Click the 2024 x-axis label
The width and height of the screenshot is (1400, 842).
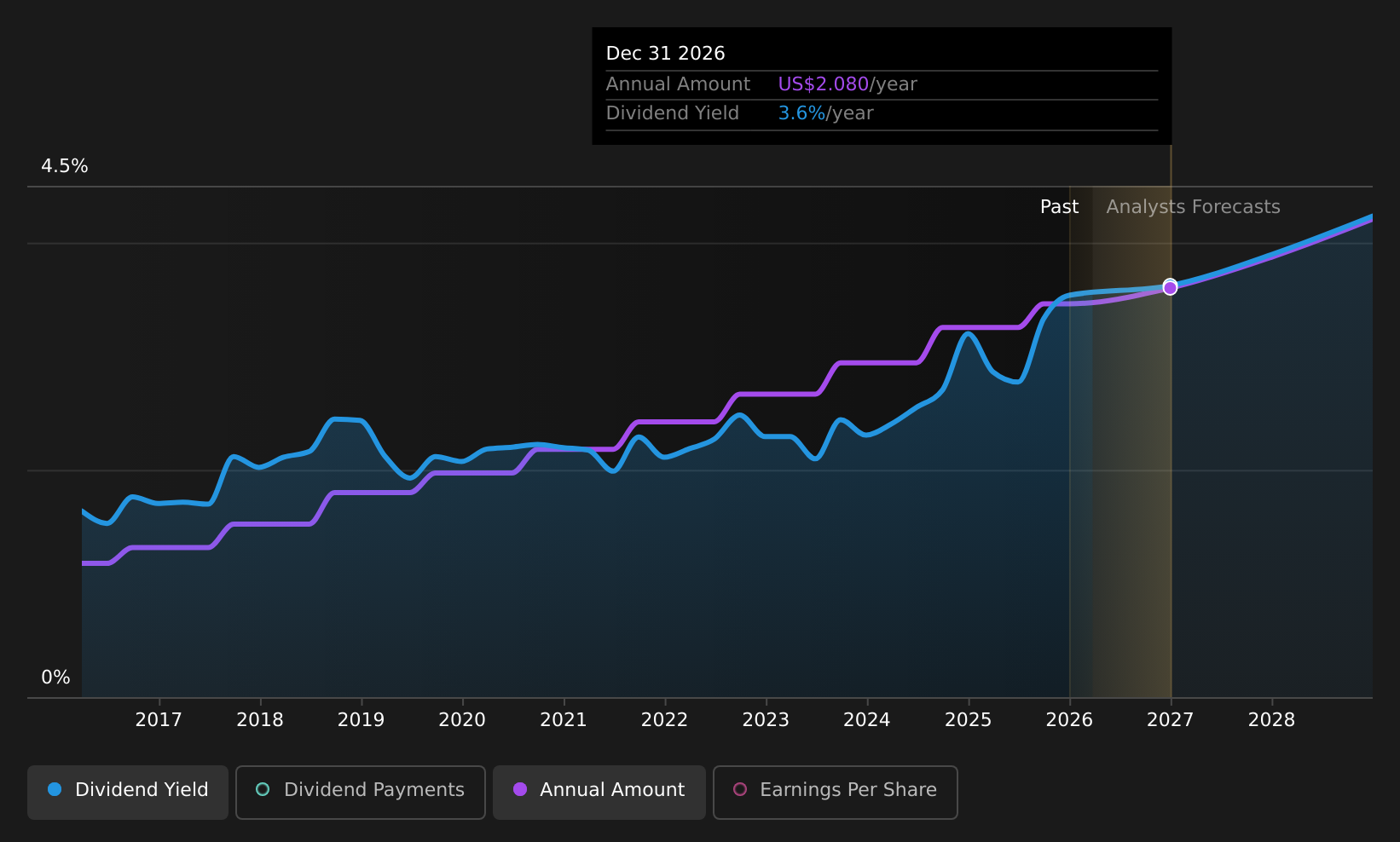click(867, 720)
